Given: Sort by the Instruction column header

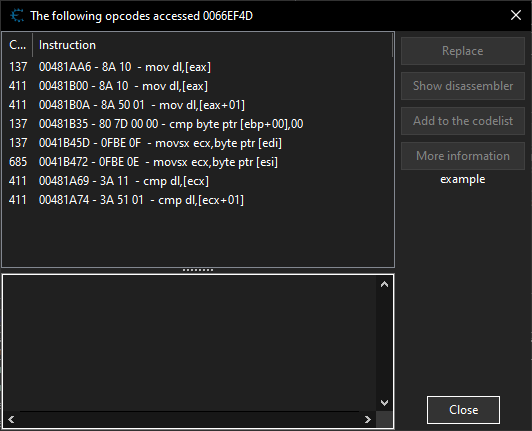Looking at the screenshot, I should [212, 45].
